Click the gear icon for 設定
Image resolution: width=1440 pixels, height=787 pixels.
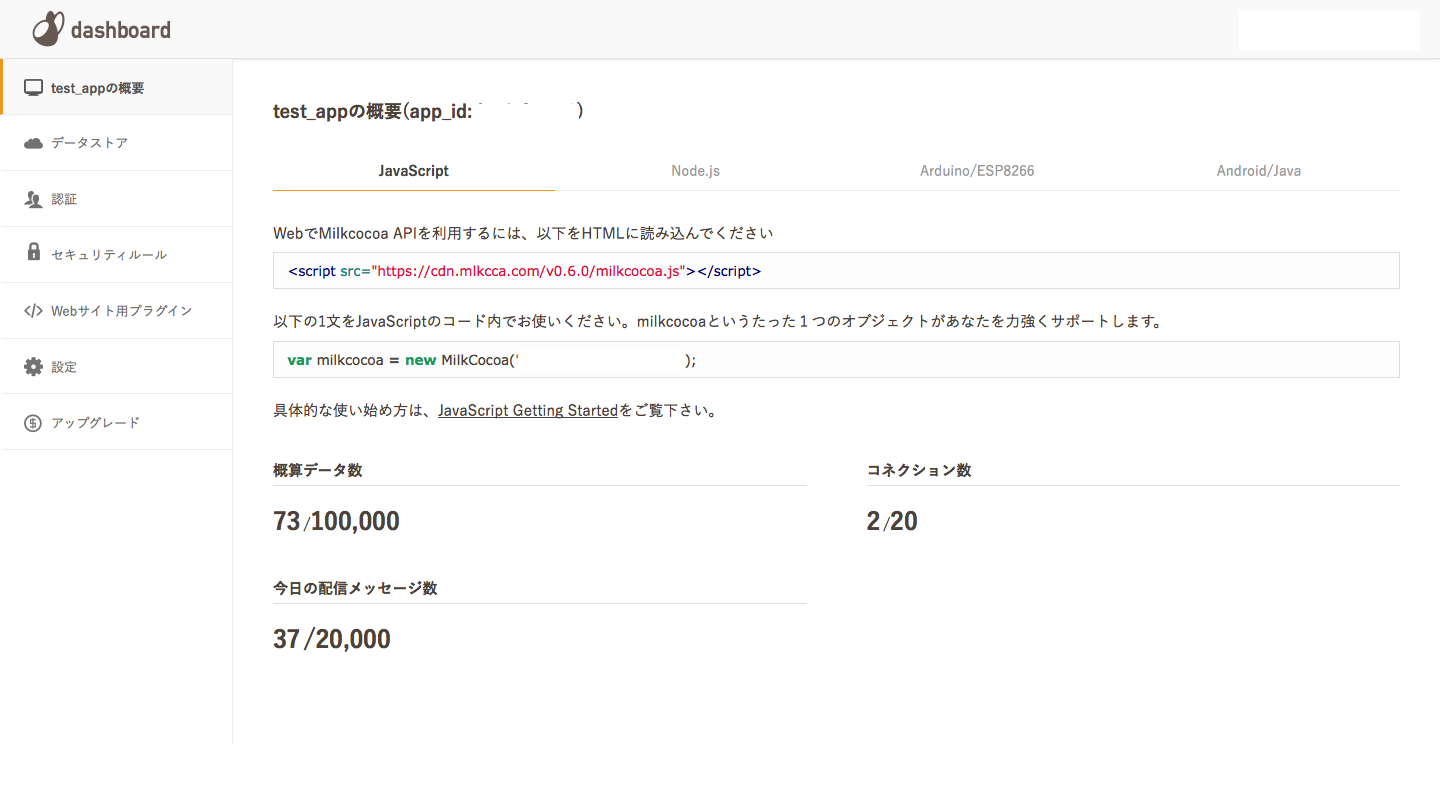pos(33,367)
